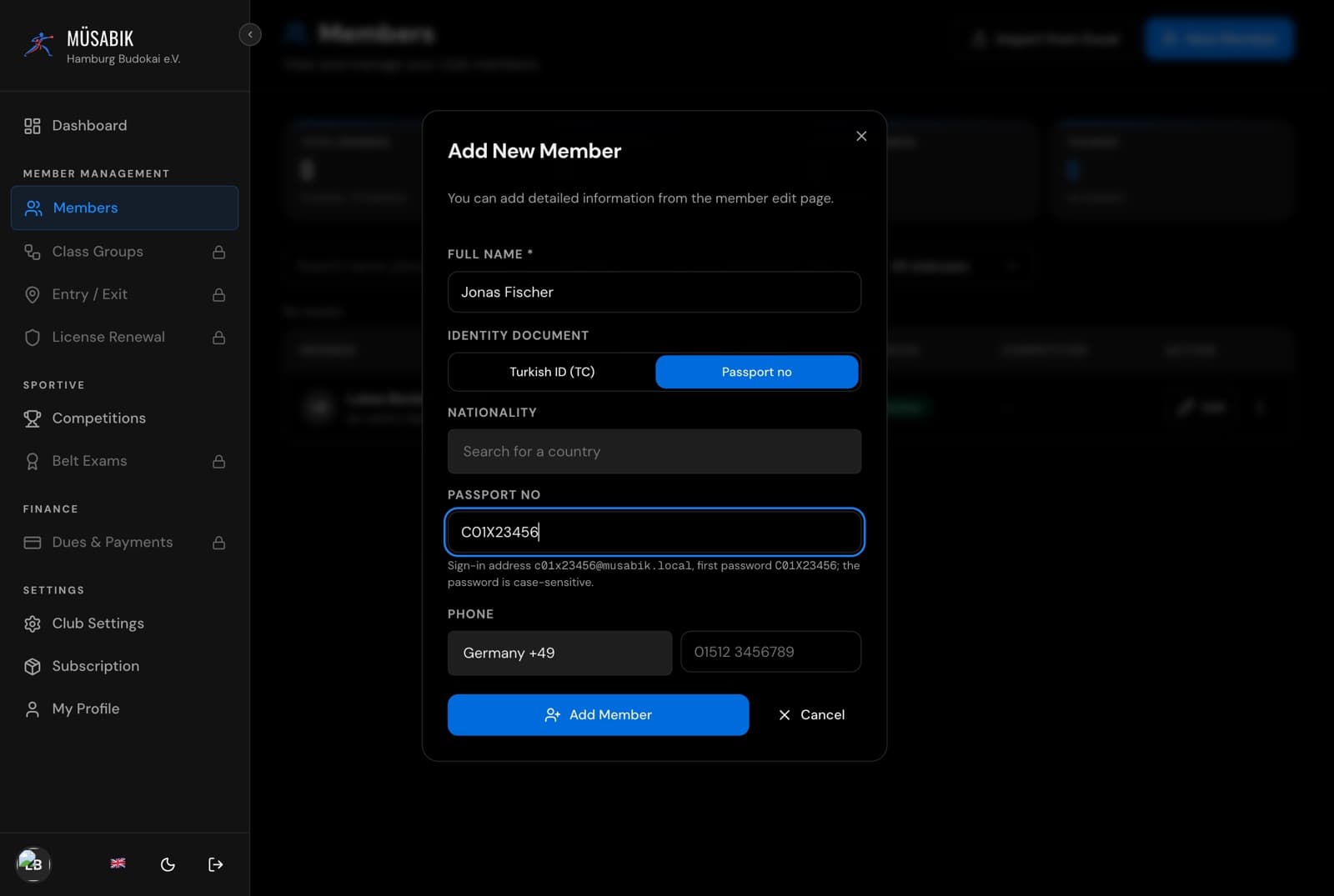This screenshot has height=896, width=1334.
Task: Click lock icon beside Entry / Exit
Action: click(218, 294)
